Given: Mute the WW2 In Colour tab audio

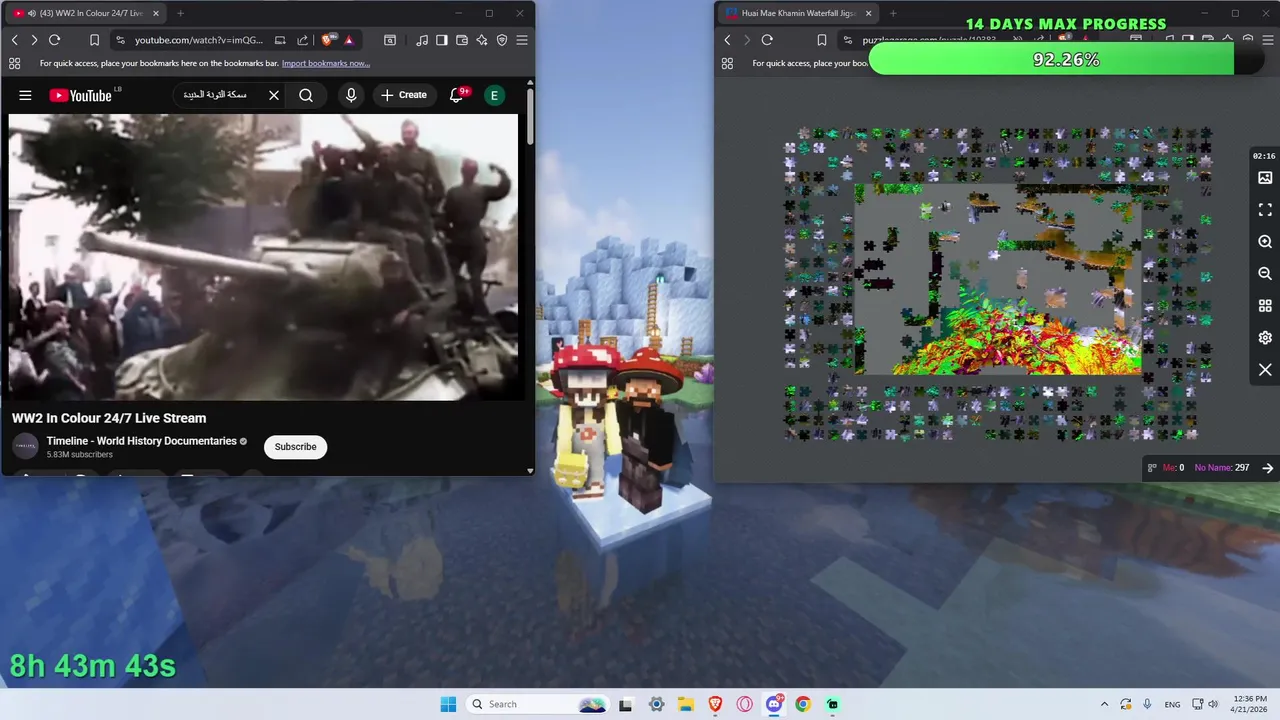Looking at the screenshot, I should pyautogui.click(x=33, y=13).
